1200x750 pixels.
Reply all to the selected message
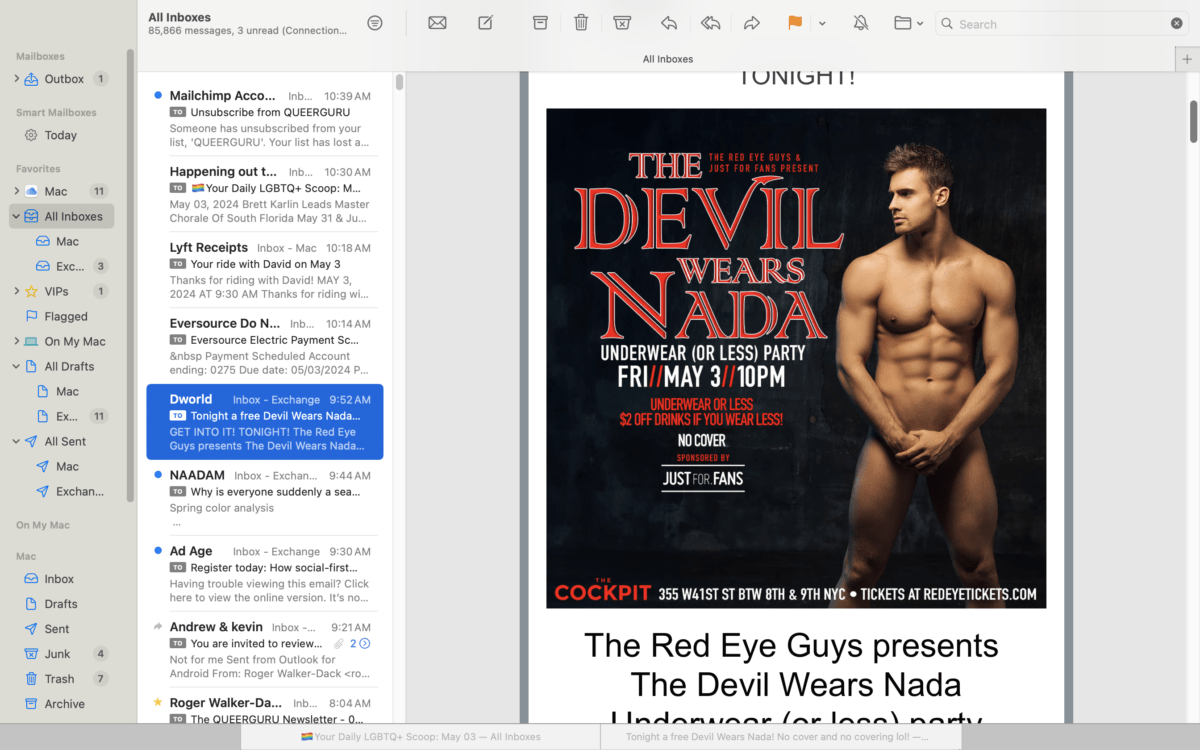[x=711, y=23]
